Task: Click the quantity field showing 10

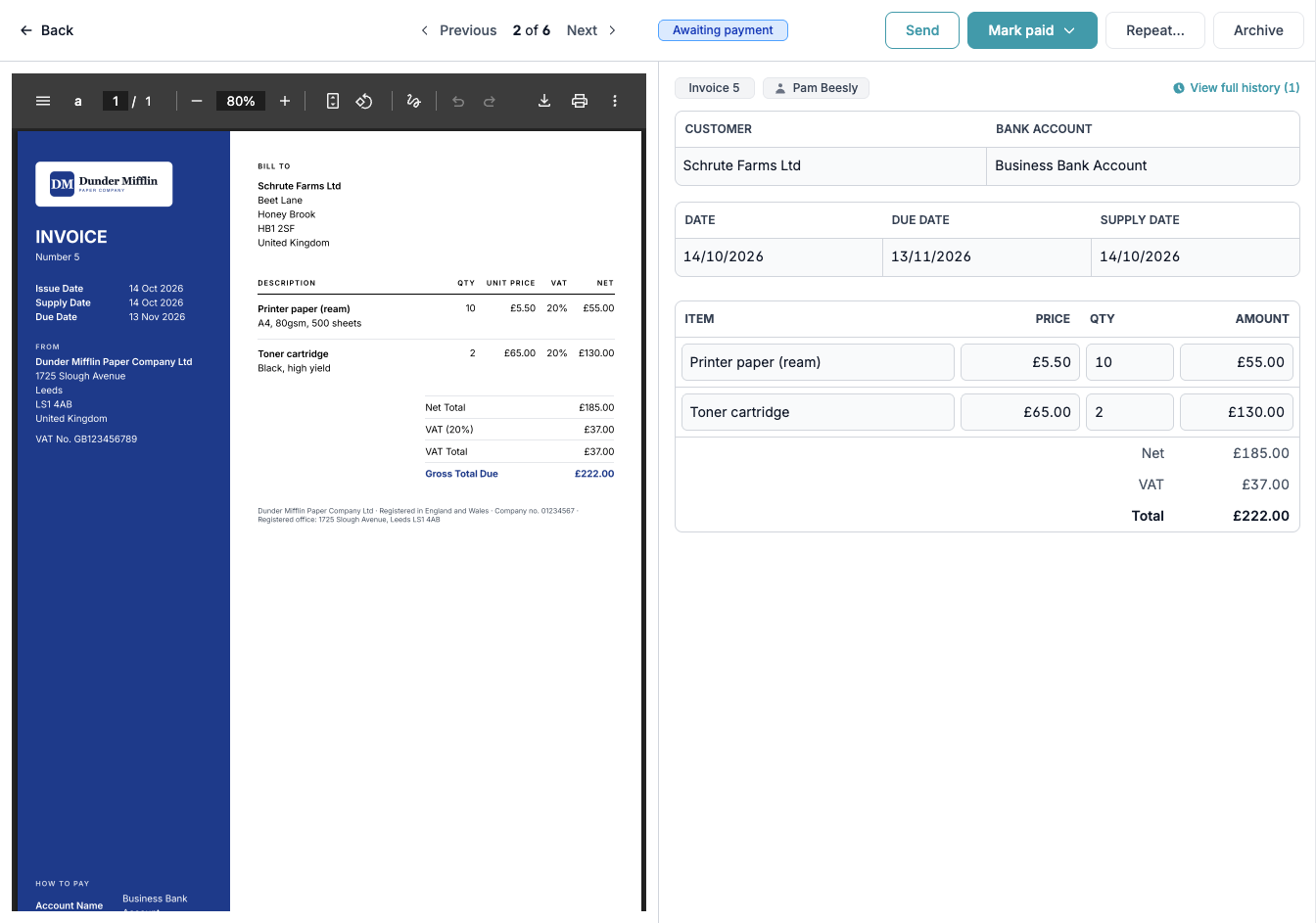Action: [1130, 362]
